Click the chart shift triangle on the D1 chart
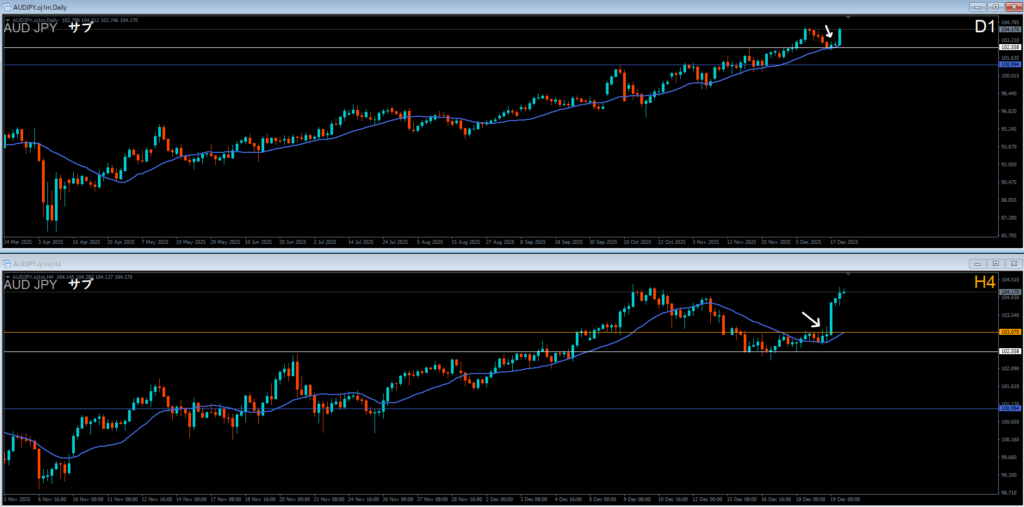 tap(849, 18)
